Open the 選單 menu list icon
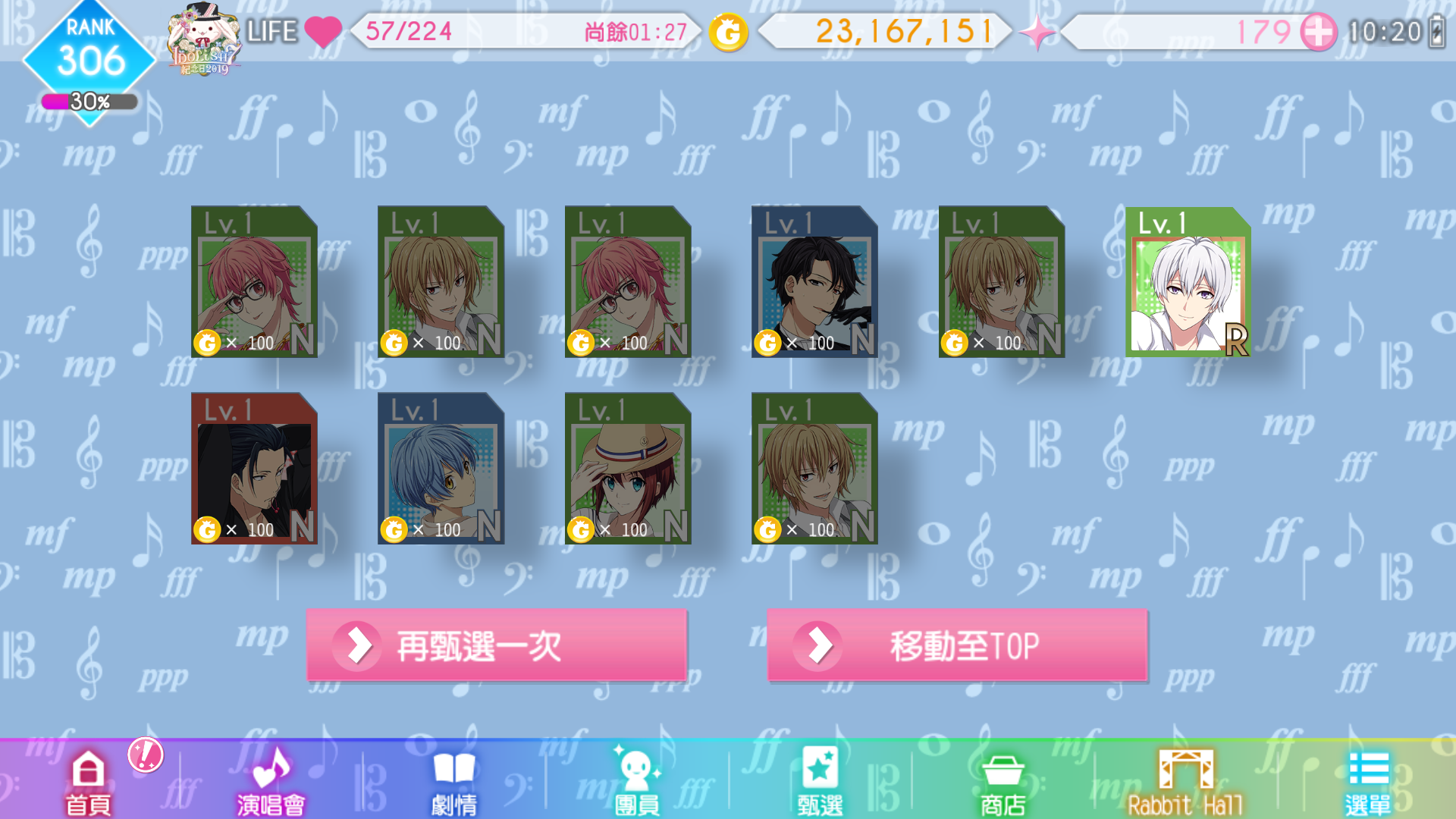The height and width of the screenshot is (819, 1456). (1368, 783)
